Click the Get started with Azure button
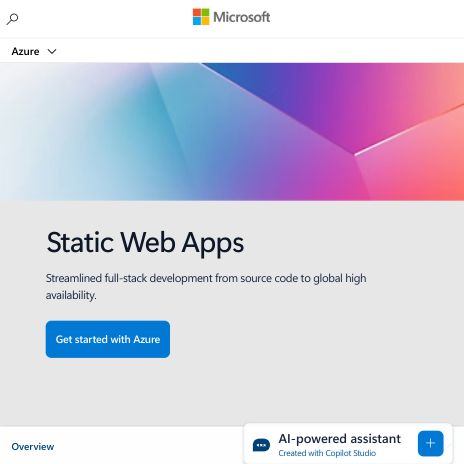This screenshot has height=464, width=464. click(x=108, y=339)
